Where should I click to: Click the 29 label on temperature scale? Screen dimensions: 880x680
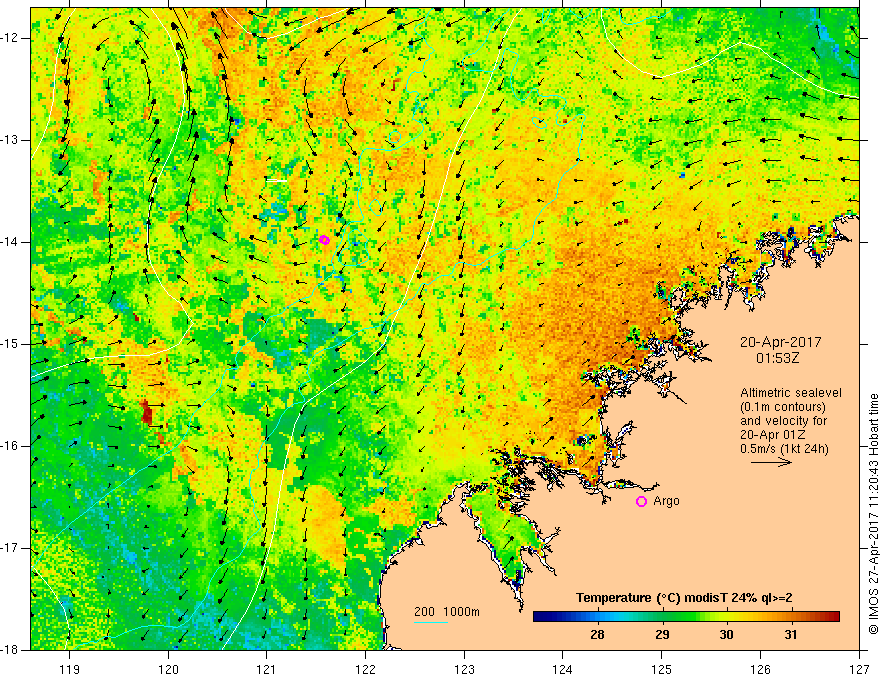pyautogui.click(x=662, y=635)
